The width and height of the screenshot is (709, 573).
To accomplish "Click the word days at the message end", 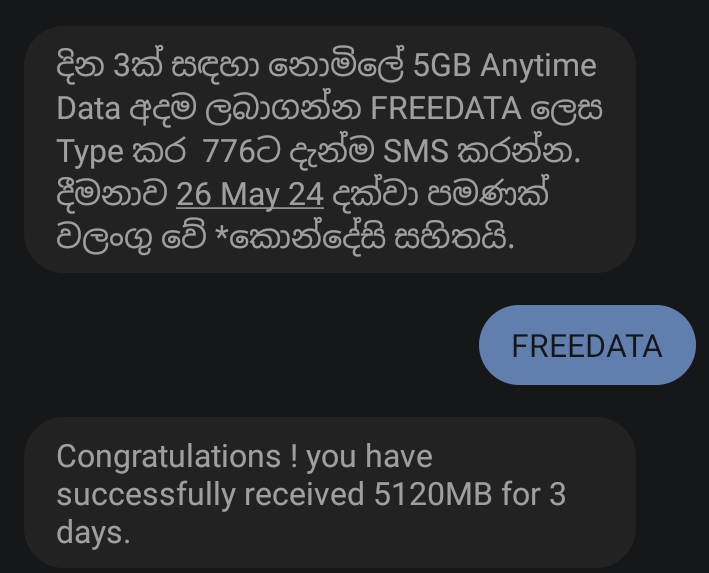I will (90, 534).
